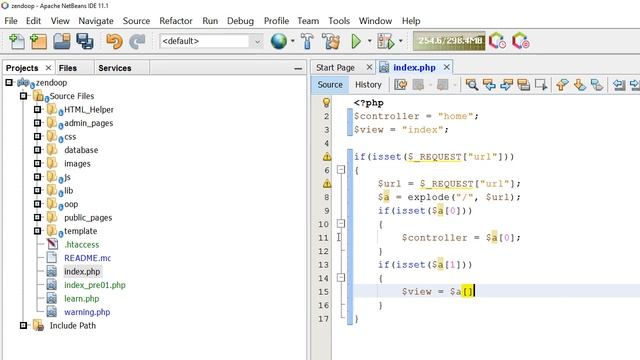The image size is (640, 360).
Task: Collapse code fold at line 6
Action: [341, 169]
